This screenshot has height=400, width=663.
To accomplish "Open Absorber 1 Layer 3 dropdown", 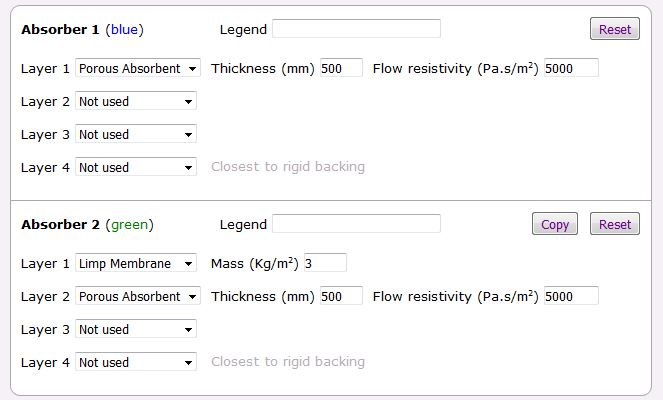I will pos(136,134).
